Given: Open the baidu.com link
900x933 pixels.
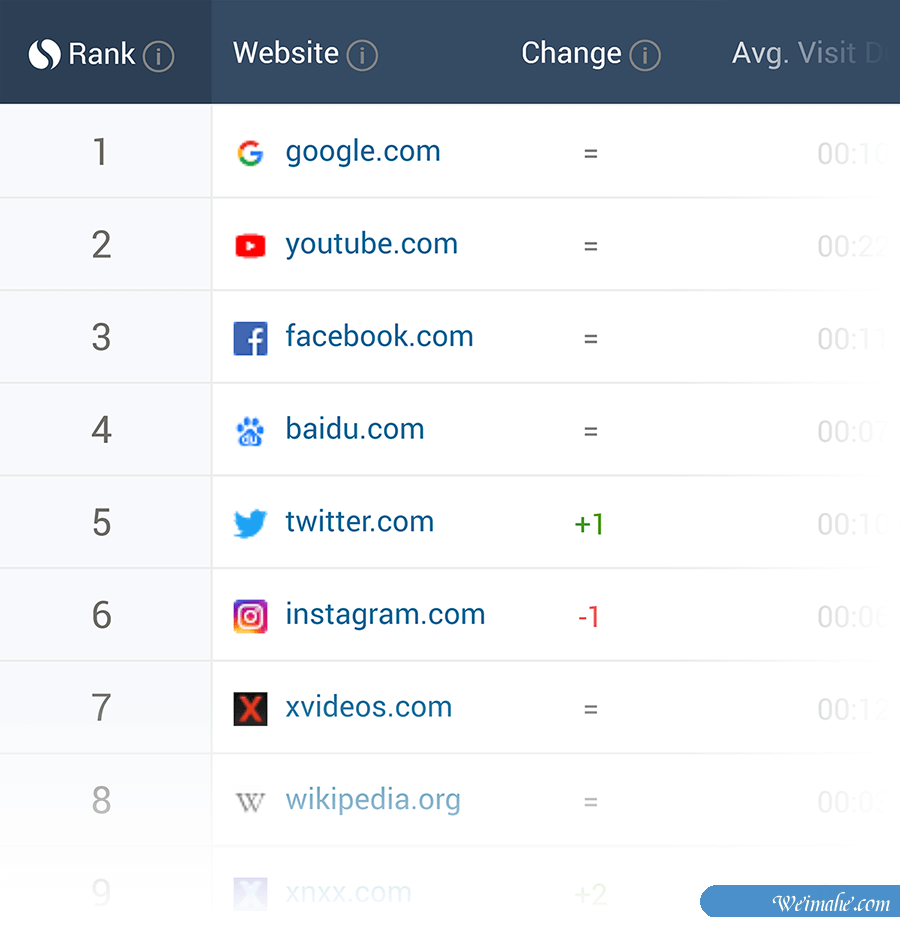Looking at the screenshot, I should [355, 429].
